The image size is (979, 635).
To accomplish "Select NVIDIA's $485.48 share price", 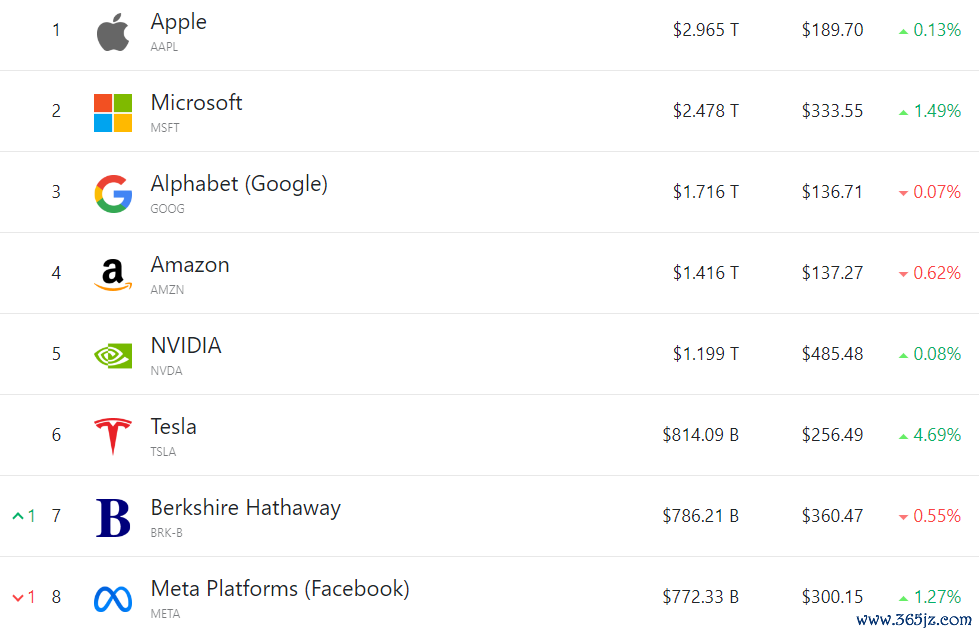I will (832, 354).
